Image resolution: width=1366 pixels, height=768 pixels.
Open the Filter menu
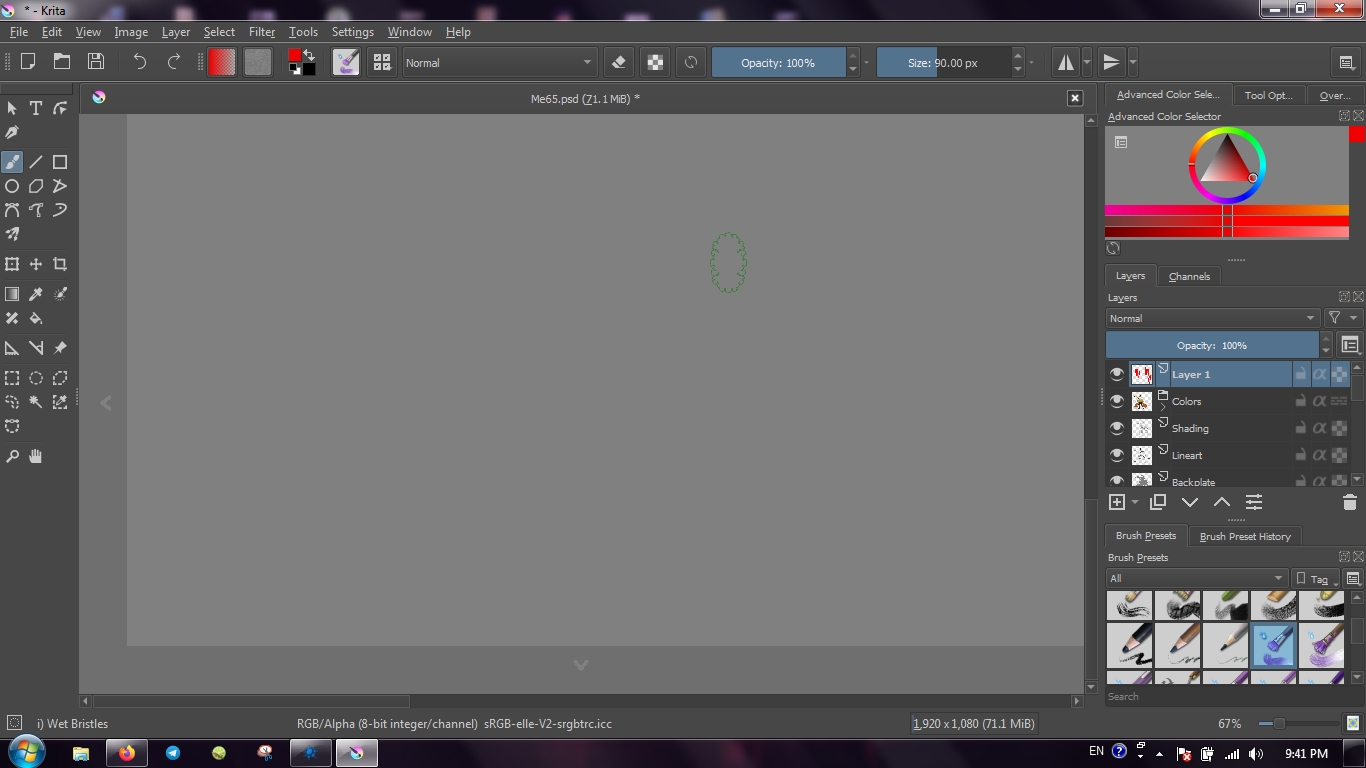point(262,32)
